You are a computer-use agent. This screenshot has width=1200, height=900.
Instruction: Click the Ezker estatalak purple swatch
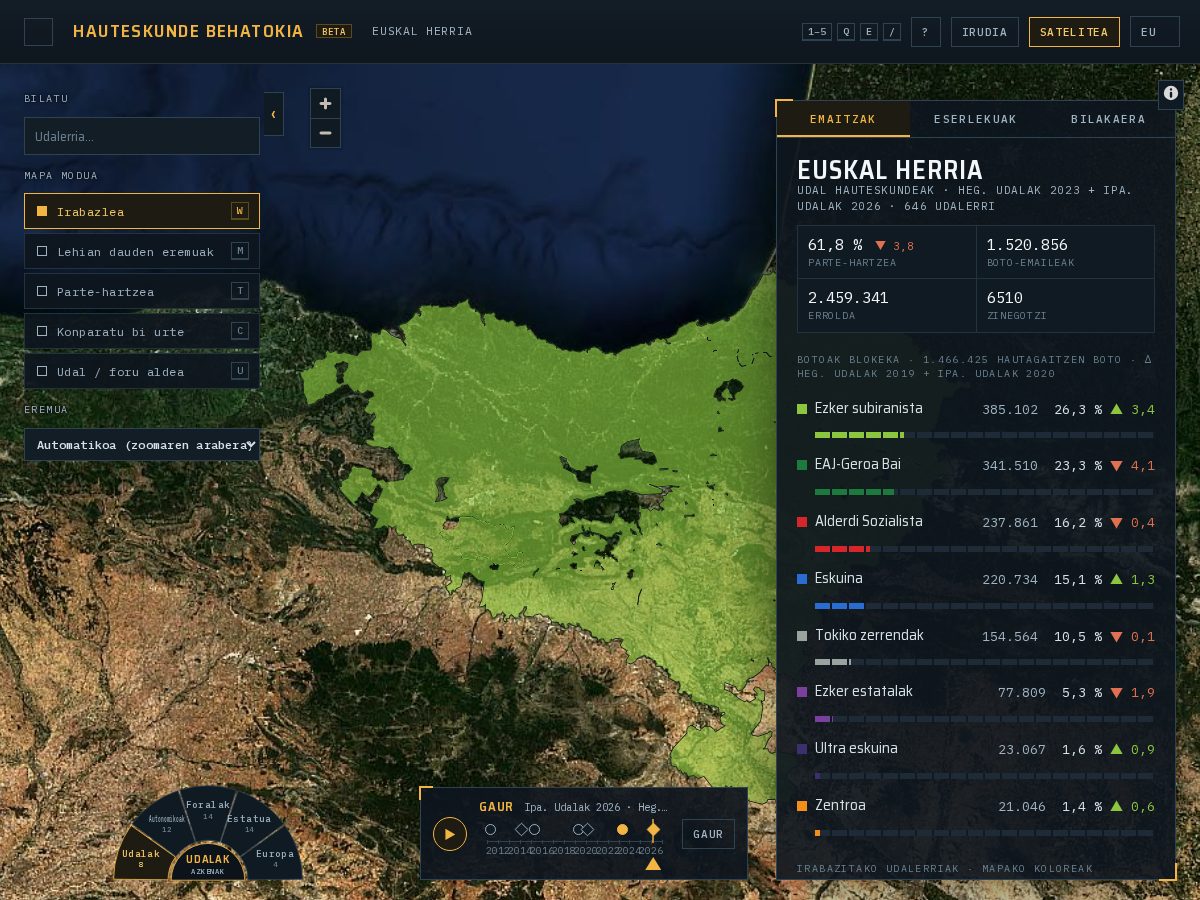(x=802, y=692)
